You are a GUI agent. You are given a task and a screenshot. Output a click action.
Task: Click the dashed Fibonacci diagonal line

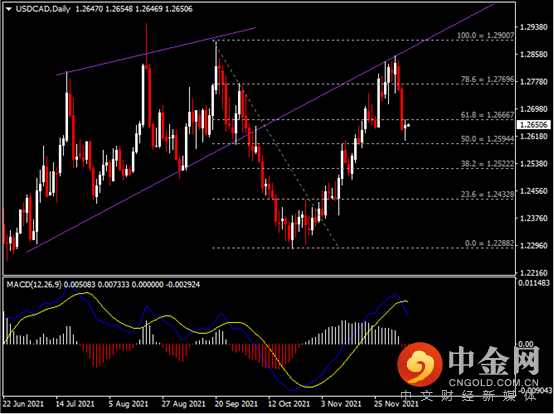pos(277,144)
